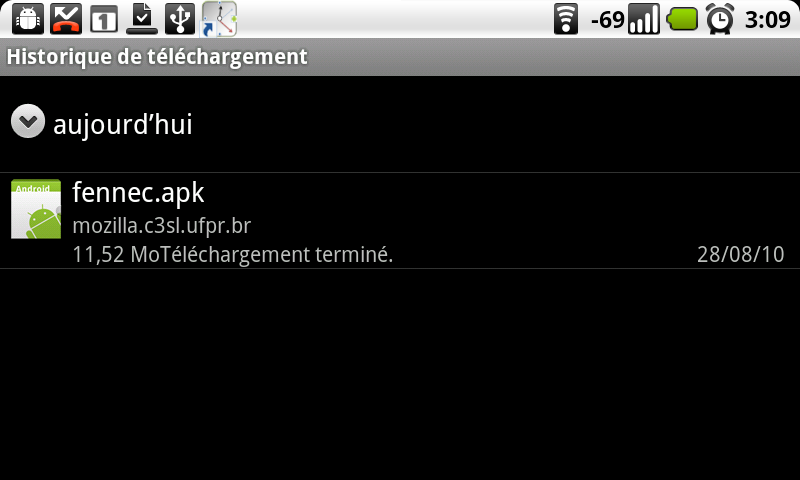This screenshot has height=480, width=800.
Task: Tap the Historique de téléchargement title bar
Action: click(400, 57)
